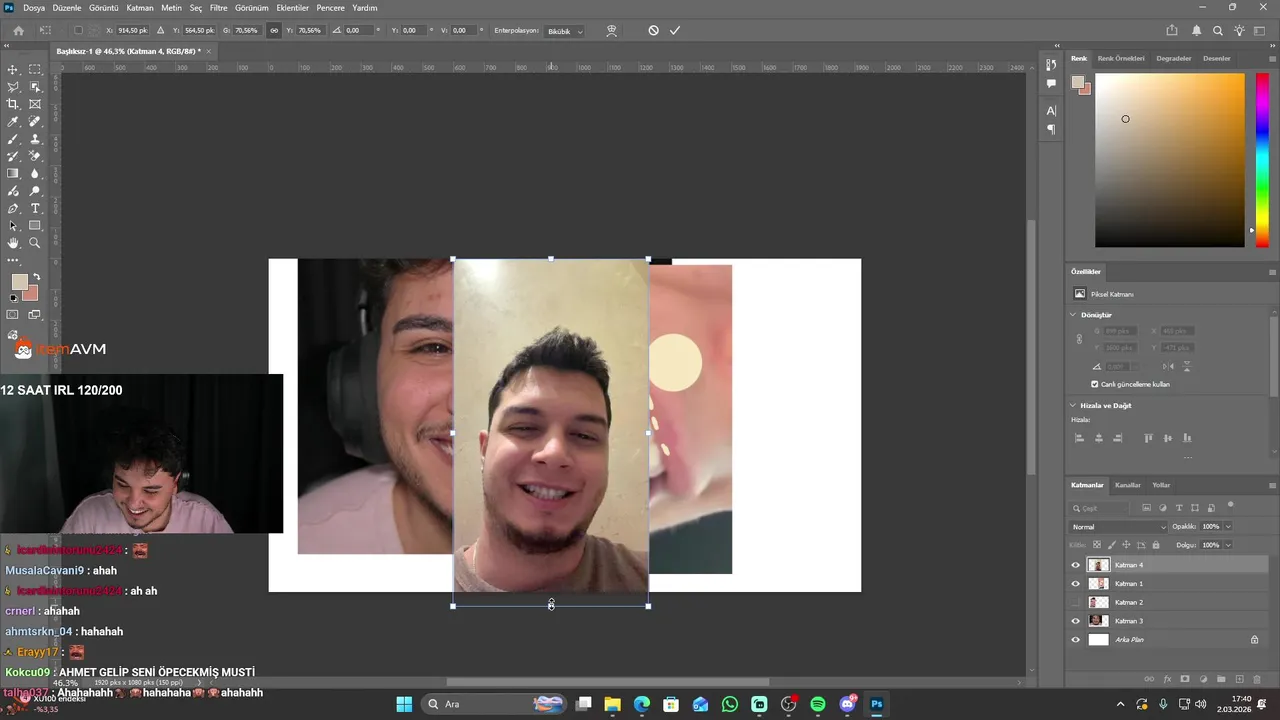The height and width of the screenshot is (720, 1280).
Task: Click the hue slider in Renk panel
Action: 1263,158
